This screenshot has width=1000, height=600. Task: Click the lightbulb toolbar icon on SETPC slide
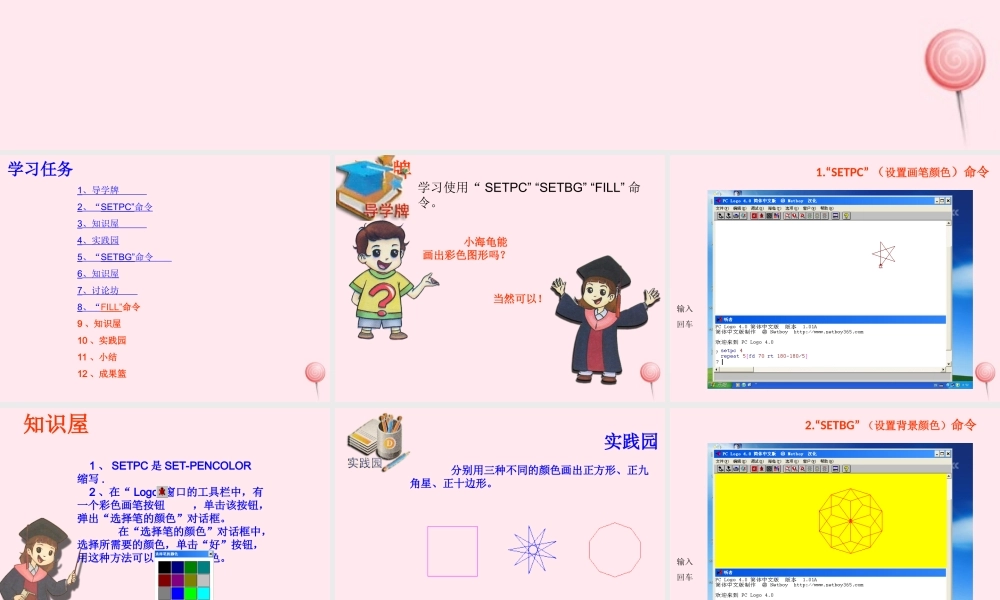coord(846,216)
